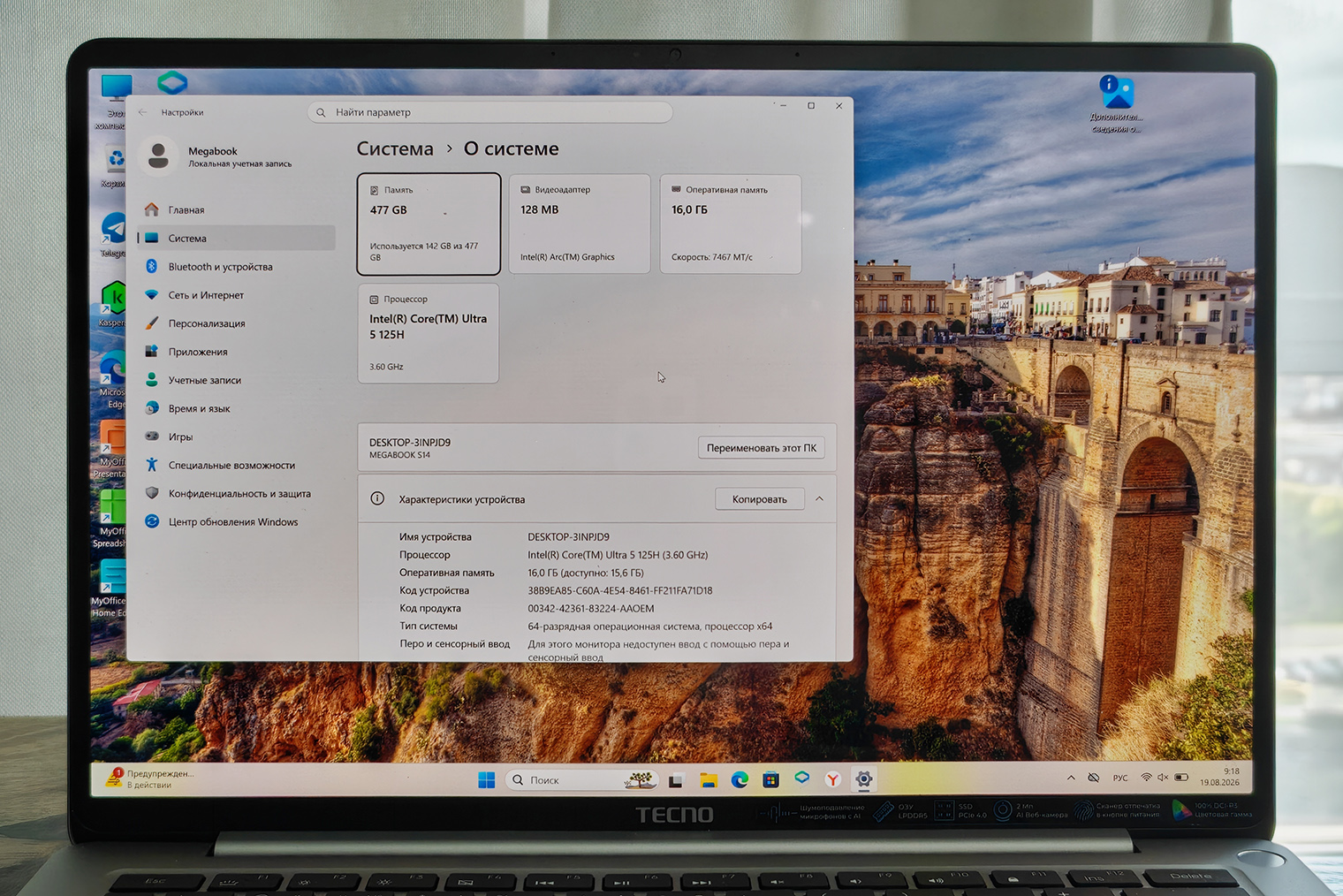Focus the Найти параметр search field
1343x896 pixels.
coord(489,112)
